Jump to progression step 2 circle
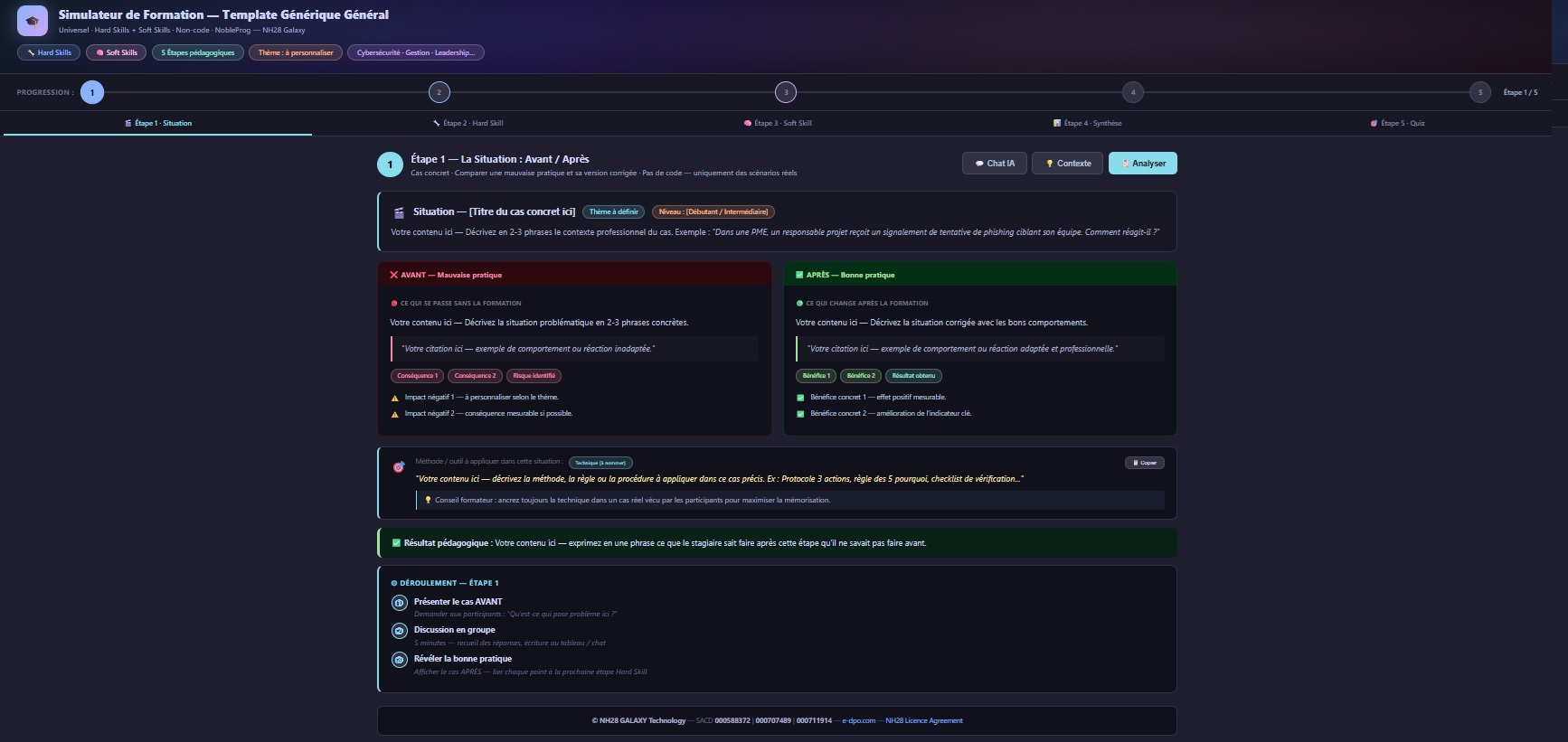The width and height of the screenshot is (1568, 742). point(439,92)
